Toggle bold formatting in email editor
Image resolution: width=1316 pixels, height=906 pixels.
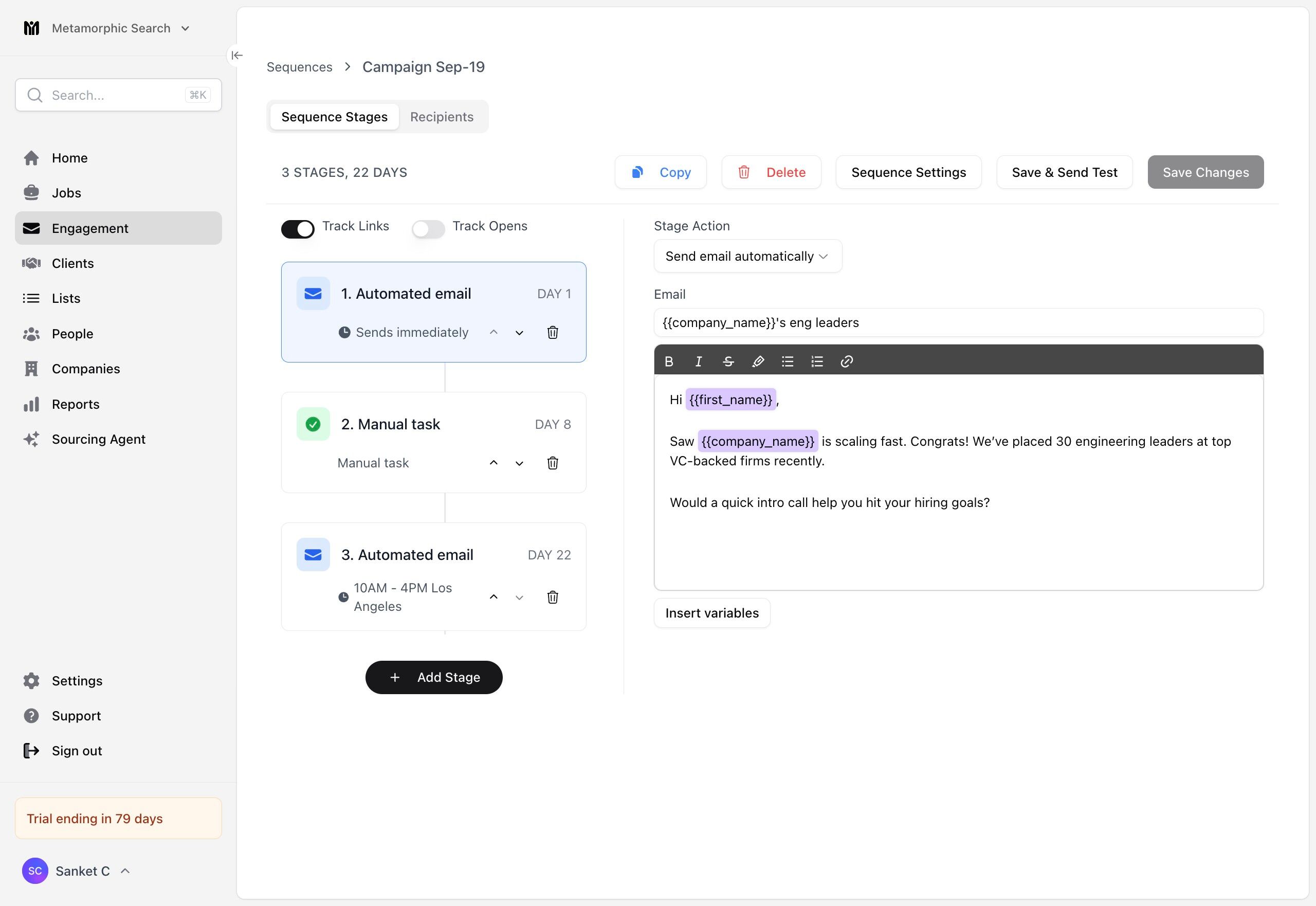[x=669, y=361]
